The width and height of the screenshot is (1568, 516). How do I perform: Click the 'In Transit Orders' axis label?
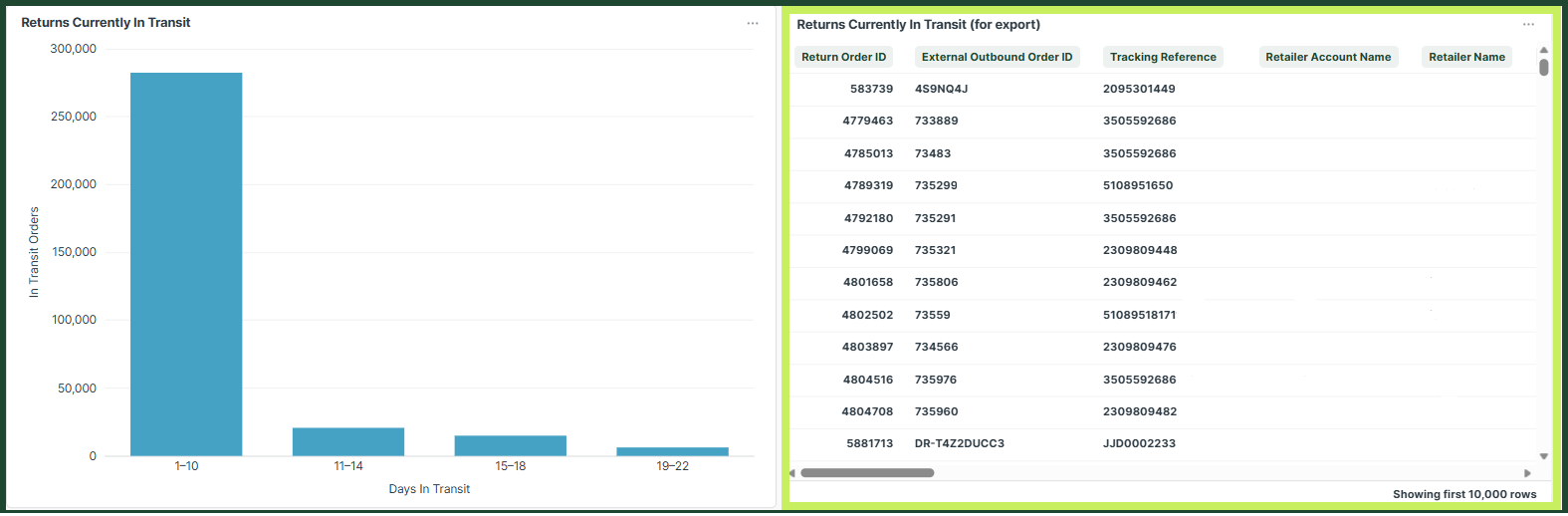34,253
